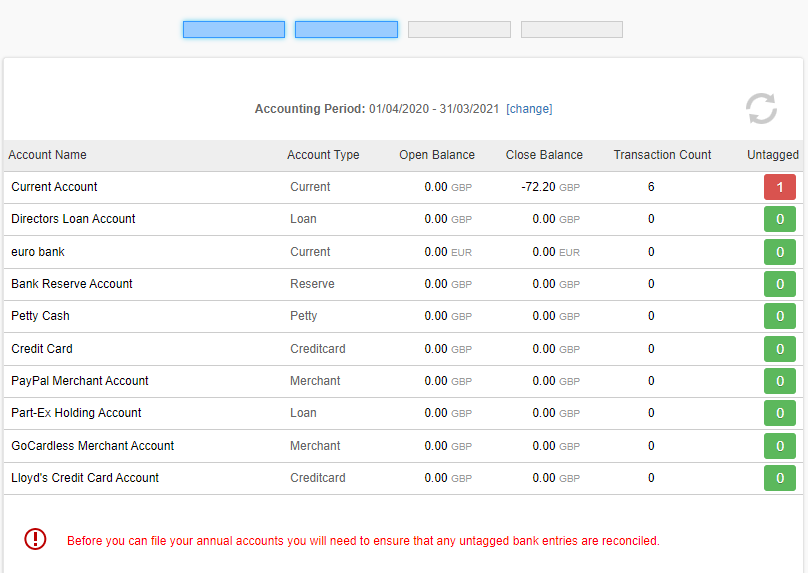Select the second blue progress step
Viewport: 808px width, 573px height.
346,30
